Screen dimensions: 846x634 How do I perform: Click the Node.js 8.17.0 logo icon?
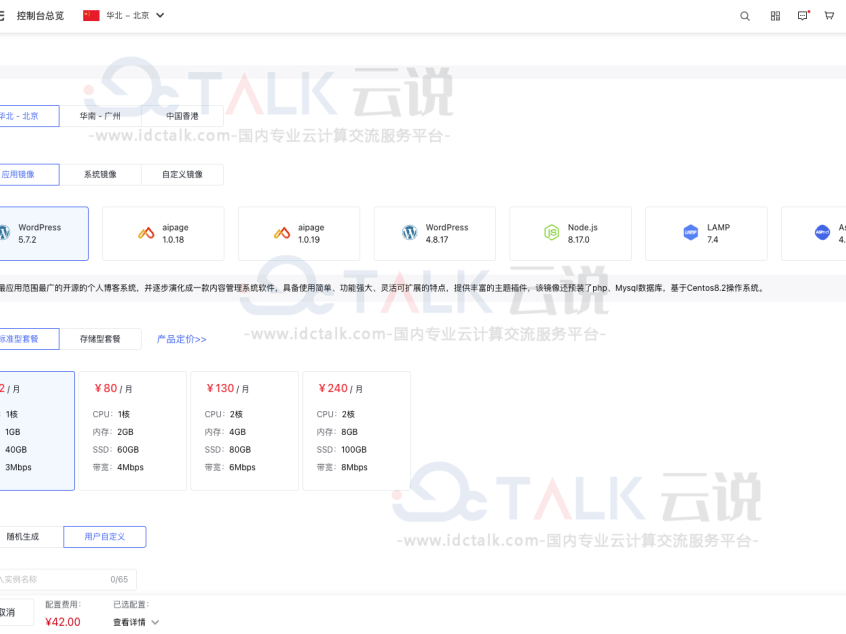551,233
